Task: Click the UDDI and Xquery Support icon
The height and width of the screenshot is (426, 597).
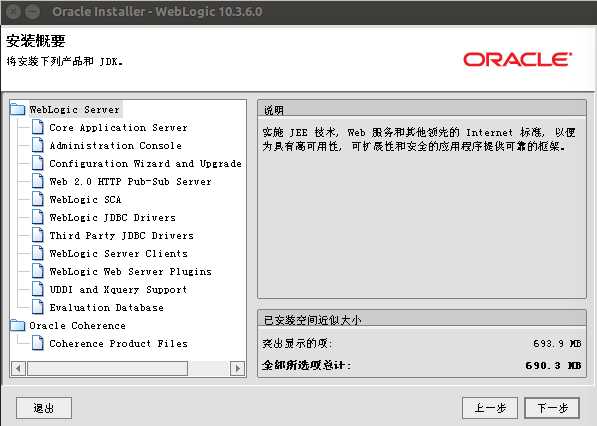Action: point(38,289)
